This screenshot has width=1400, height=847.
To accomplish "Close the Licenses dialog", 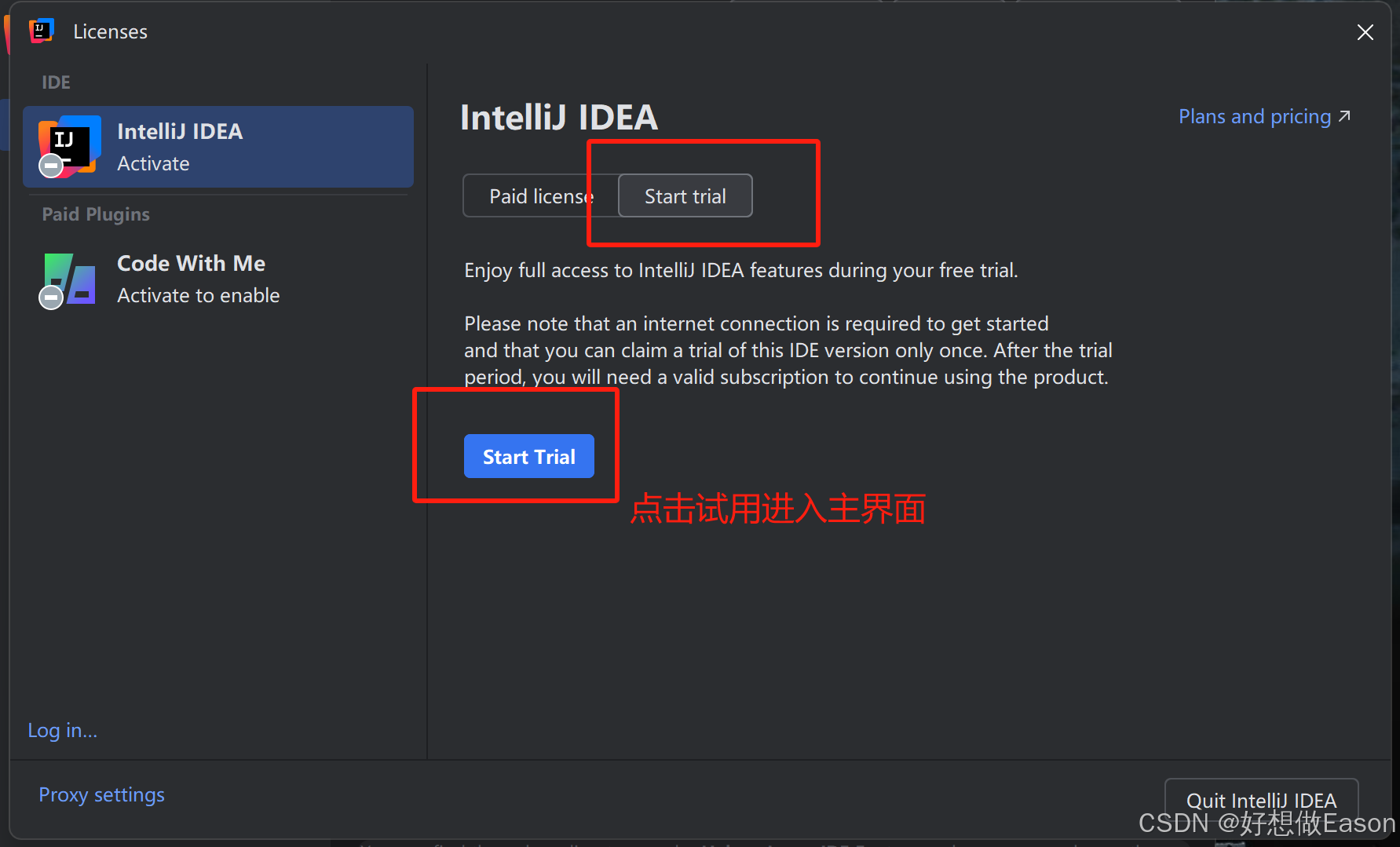I will [1365, 32].
